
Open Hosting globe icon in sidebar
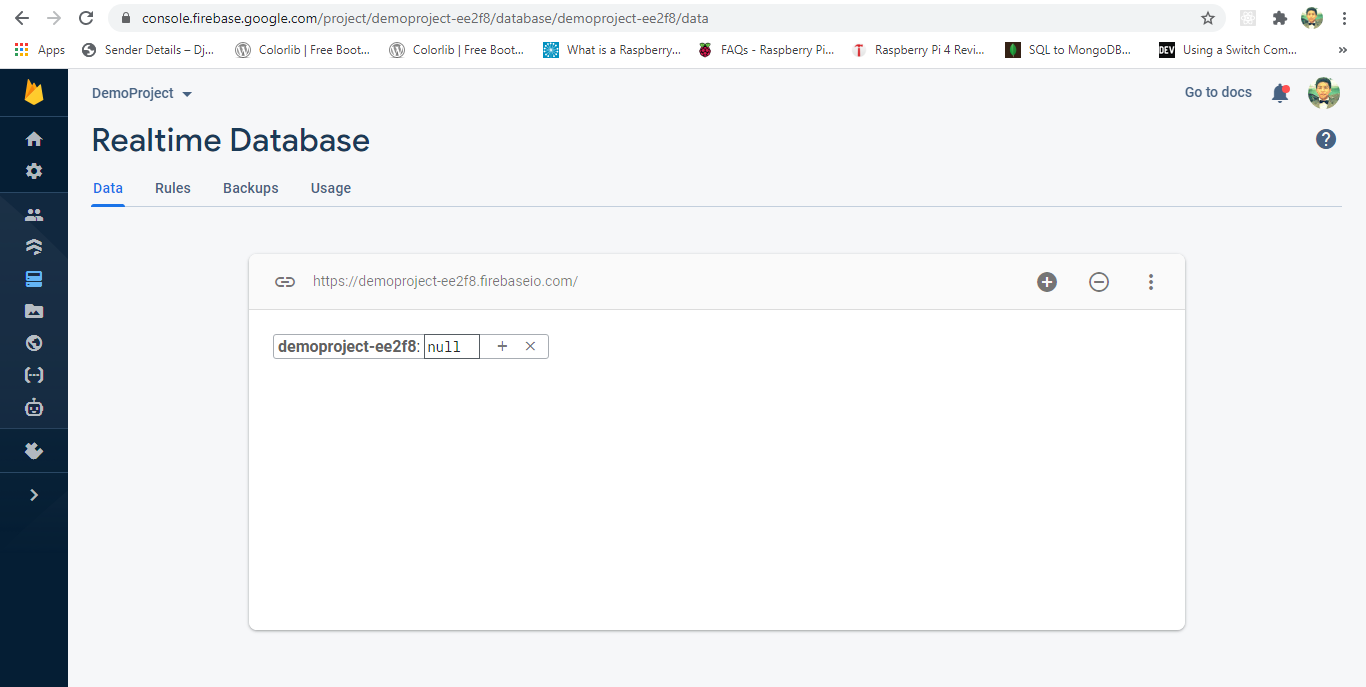[x=34, y=343]
